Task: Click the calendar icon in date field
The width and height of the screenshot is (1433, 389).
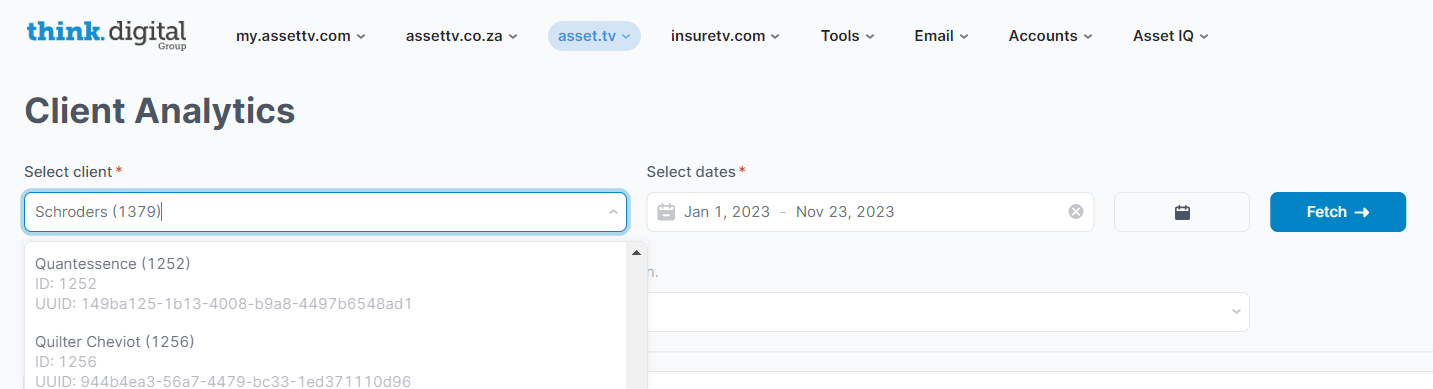Action: pos(666,212)
